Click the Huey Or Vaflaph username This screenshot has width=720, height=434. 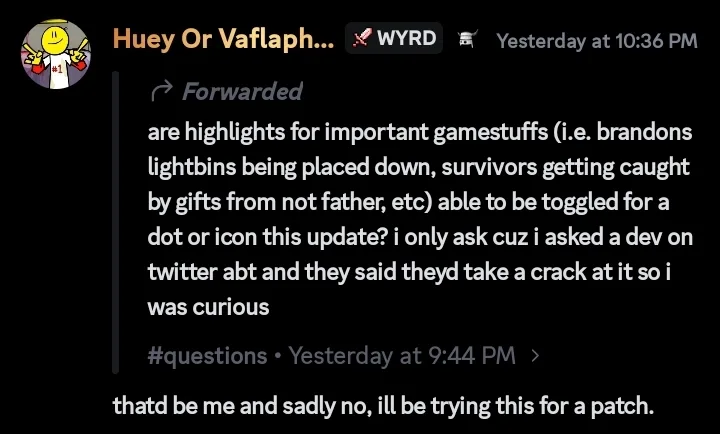pos(223,39)
